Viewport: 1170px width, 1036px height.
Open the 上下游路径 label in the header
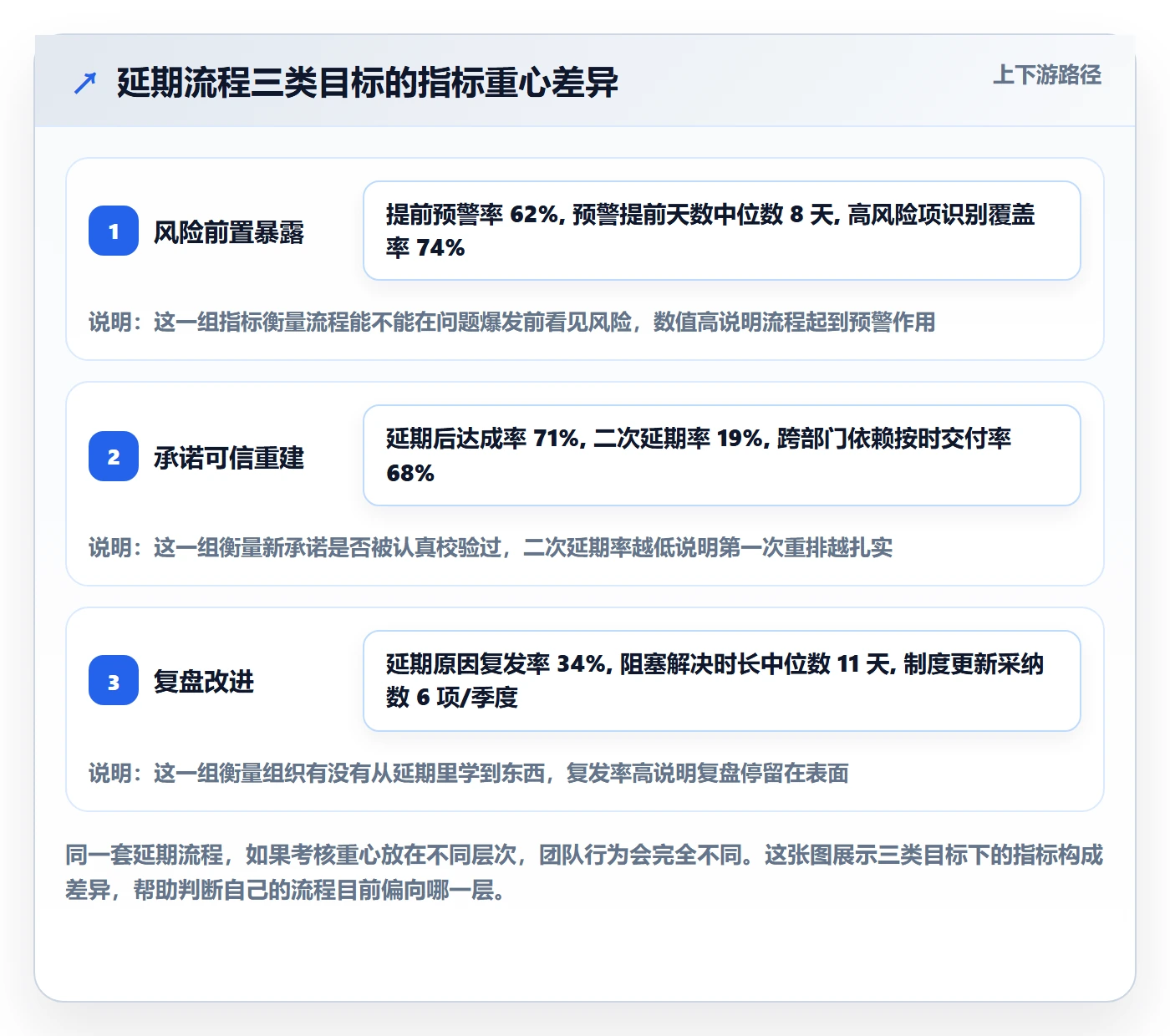click(x=1047, y=75)
